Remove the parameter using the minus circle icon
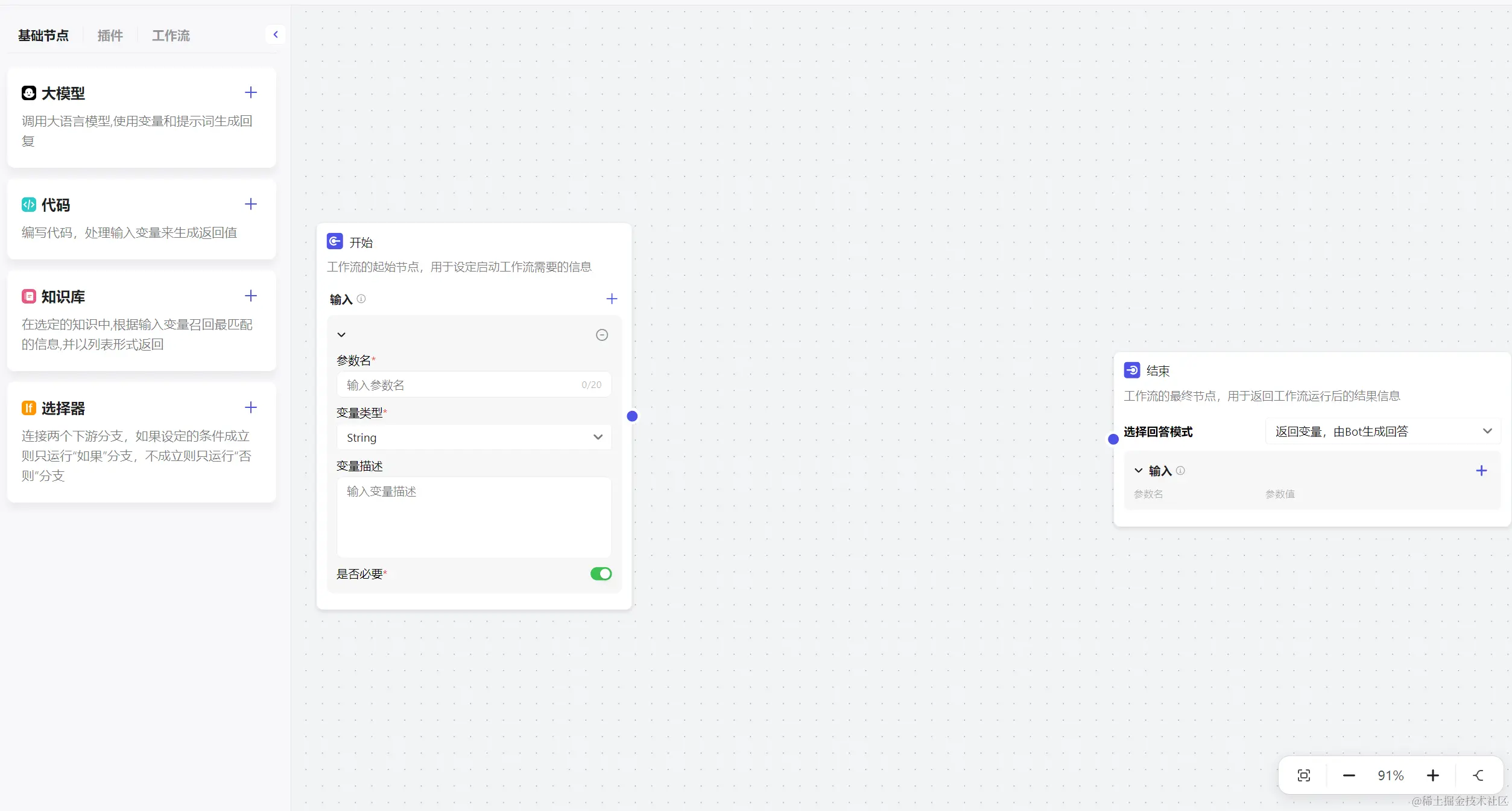 coord(601,335)
